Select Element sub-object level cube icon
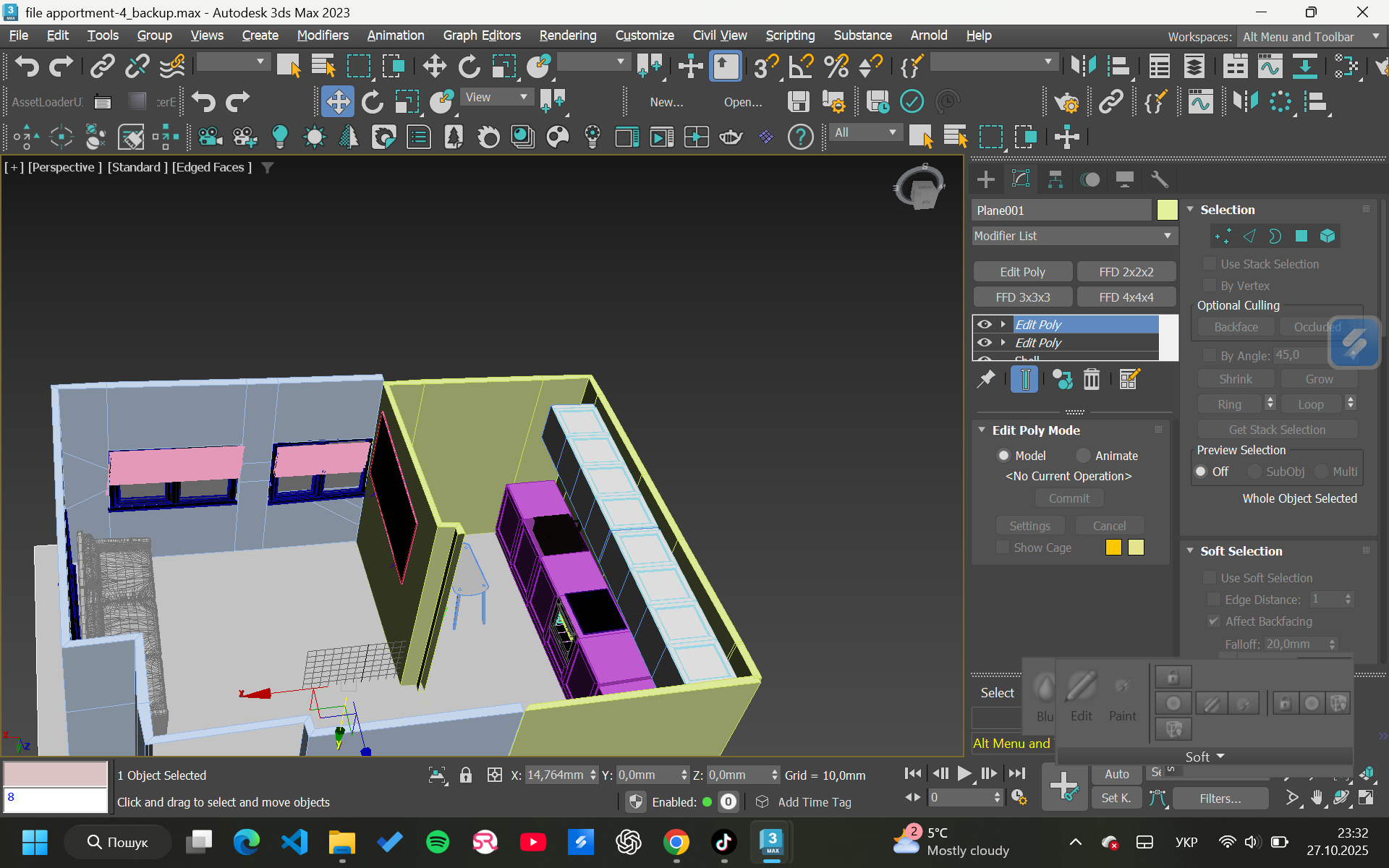Viewport: 1389px width, 868px height. point(1327,236)
